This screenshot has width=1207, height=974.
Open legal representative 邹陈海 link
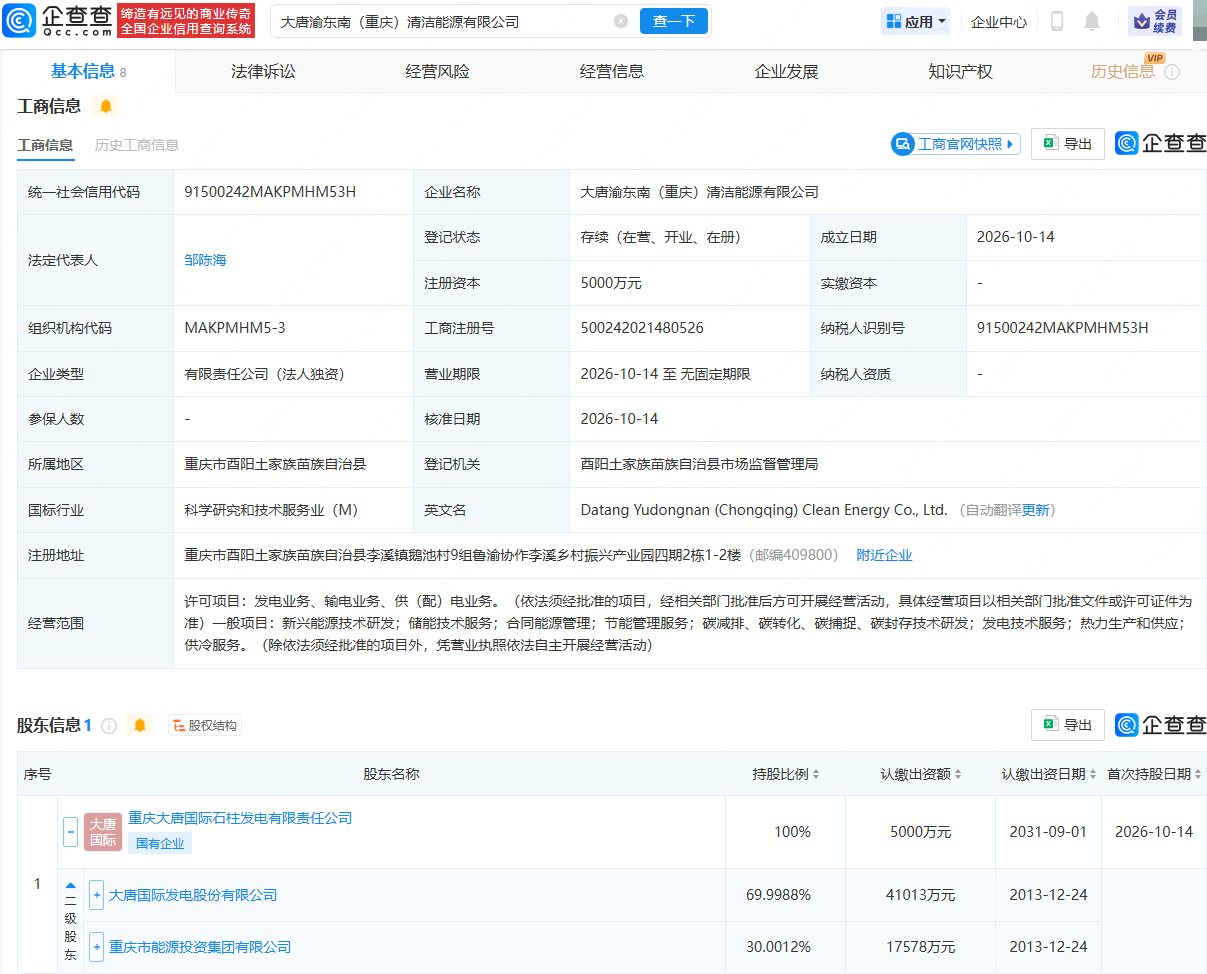pyautogui.click(x=206, y=260)
